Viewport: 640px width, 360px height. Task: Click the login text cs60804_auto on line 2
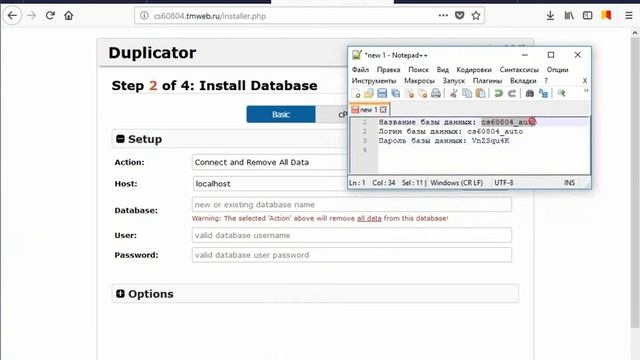[495, 131]
